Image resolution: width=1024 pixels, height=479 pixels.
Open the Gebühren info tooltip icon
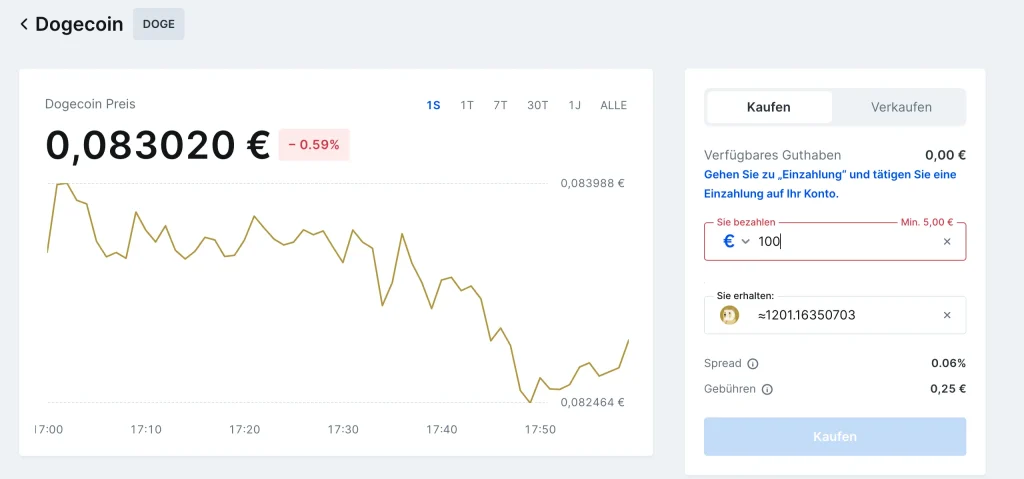(x=767, y=389)
